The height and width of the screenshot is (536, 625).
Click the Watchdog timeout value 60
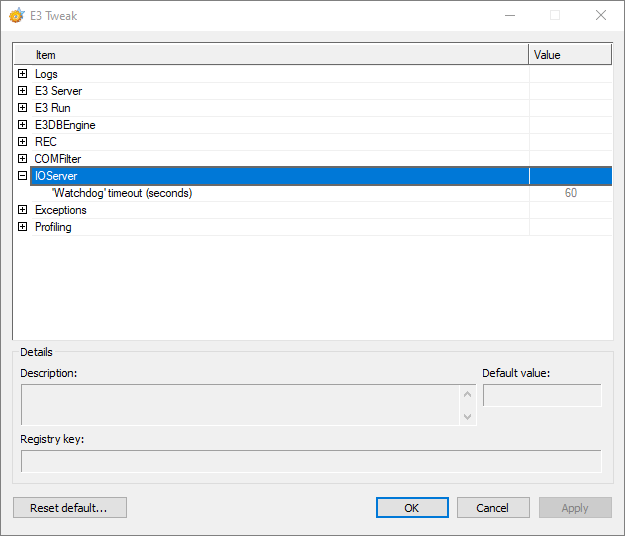[x=570, y=193]
